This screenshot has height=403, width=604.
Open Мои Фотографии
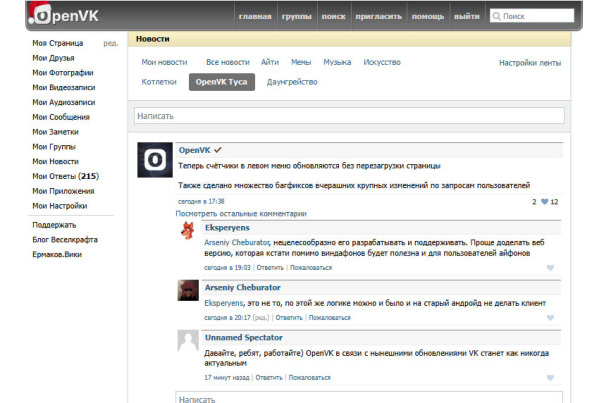point(63,73)
